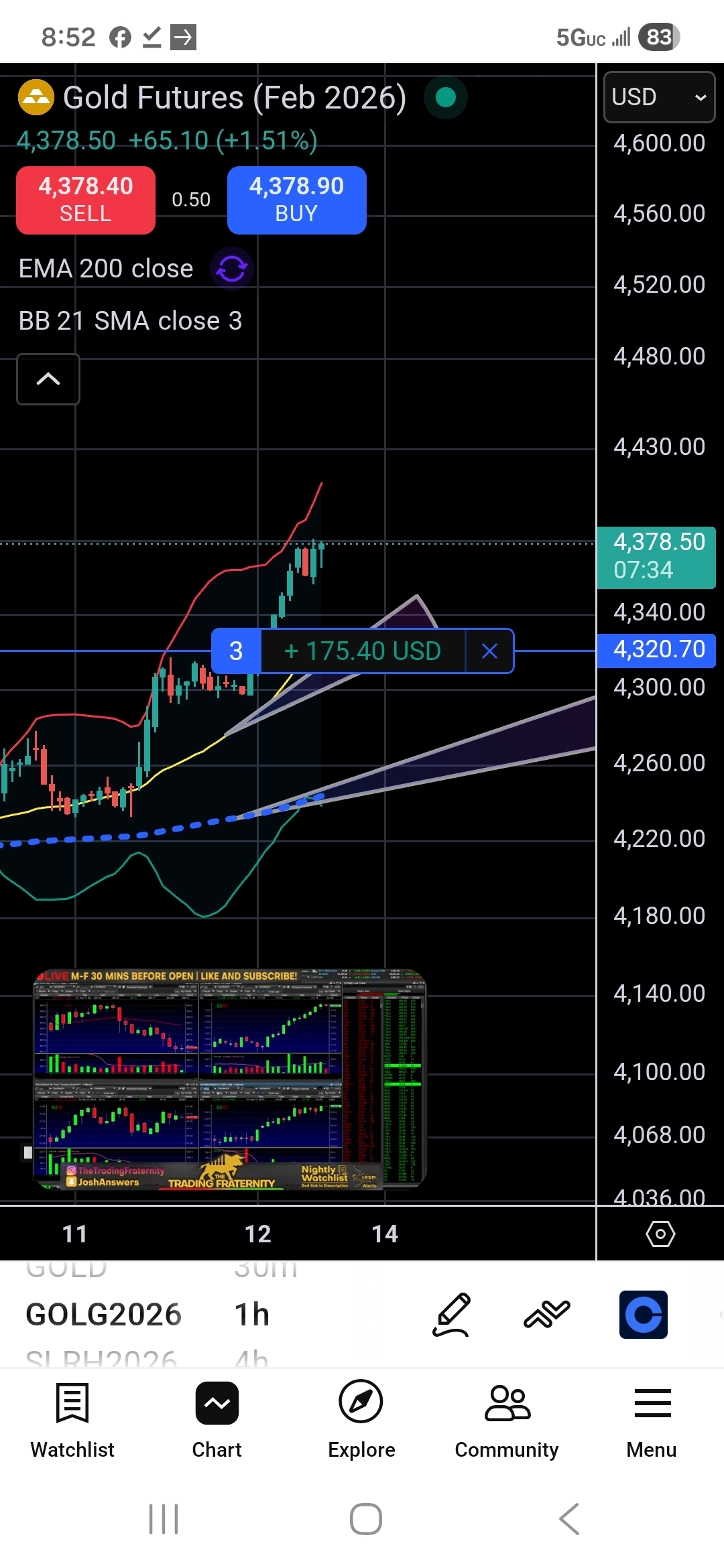Image resolution: width=724 pixels, height=1568 pixels.
Task: Select the GOLG2026 symbol in picker
Action: [104, 1315]
